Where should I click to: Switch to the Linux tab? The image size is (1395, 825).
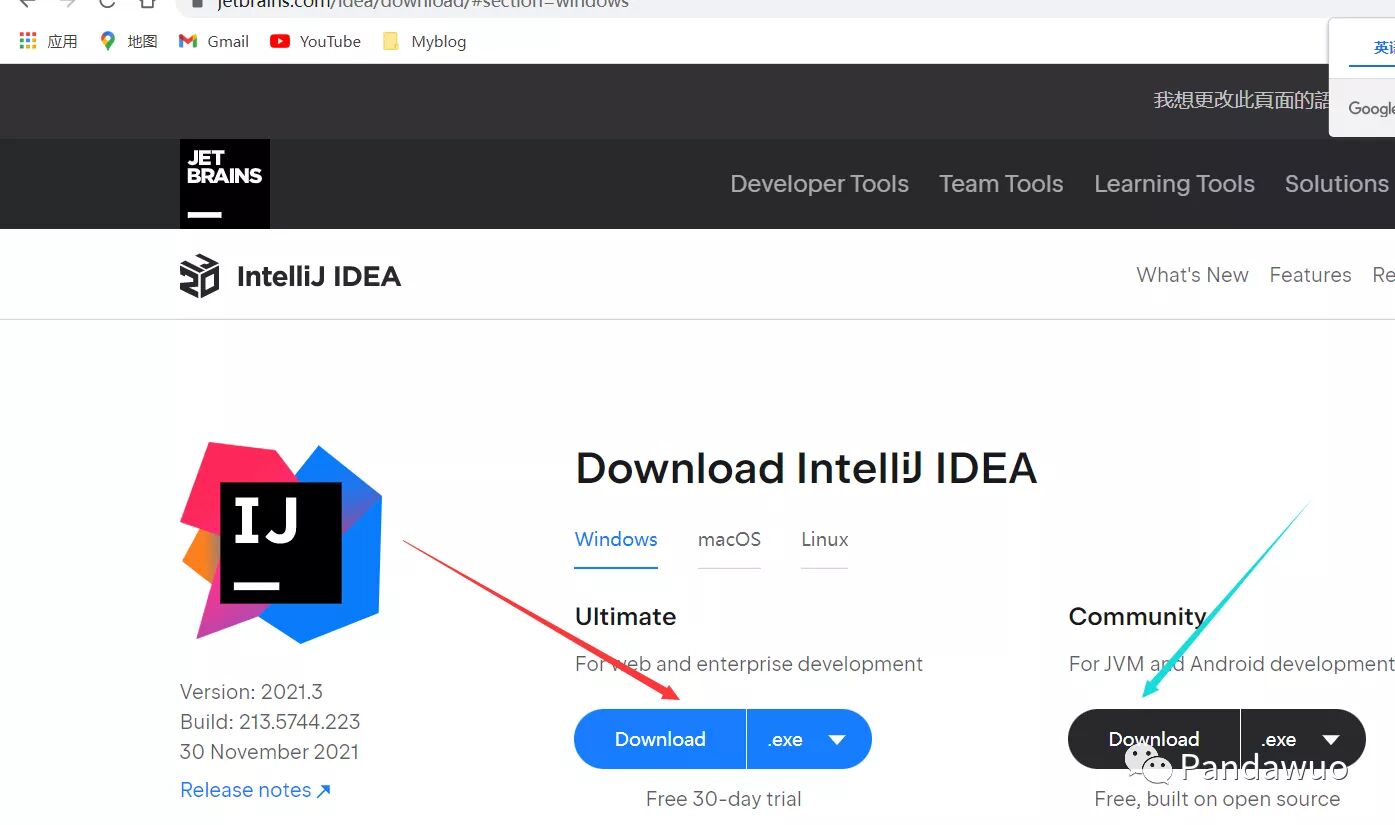tap(824, 540)
